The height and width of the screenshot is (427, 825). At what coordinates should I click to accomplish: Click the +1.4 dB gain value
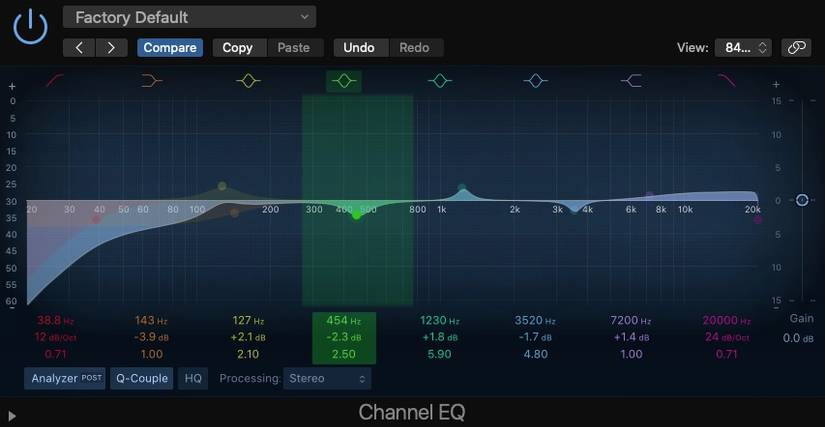pos(631,337)
